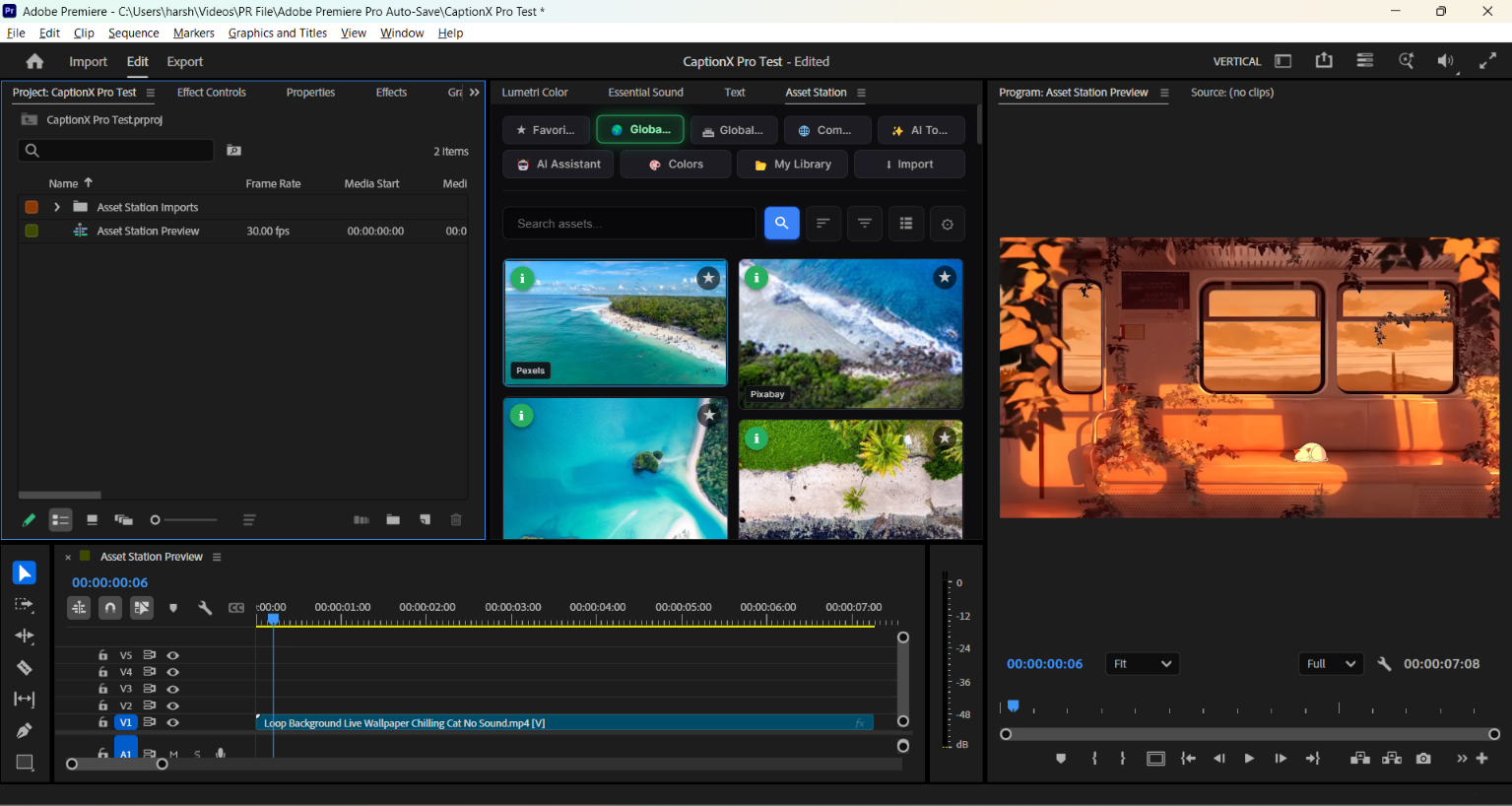Switch Asset Station to list view
Screen dimensions: 1512x806
point(905,224)
